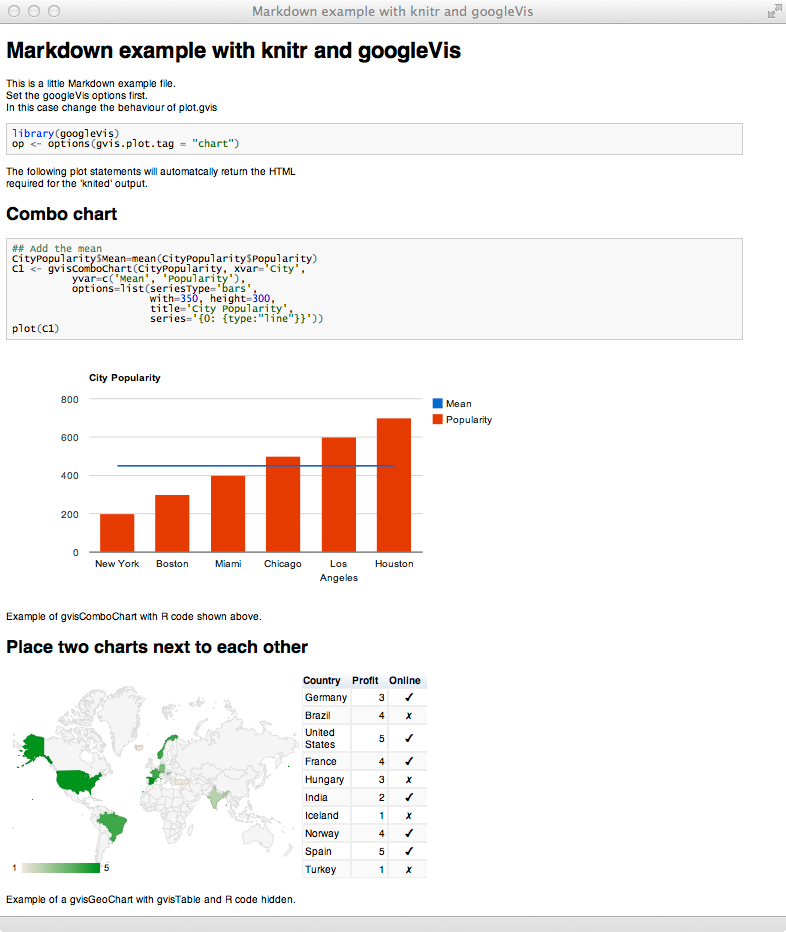This screenshot has width=786, height=932.
Task: Select the Germany table row
Action: tap(364, 697)
